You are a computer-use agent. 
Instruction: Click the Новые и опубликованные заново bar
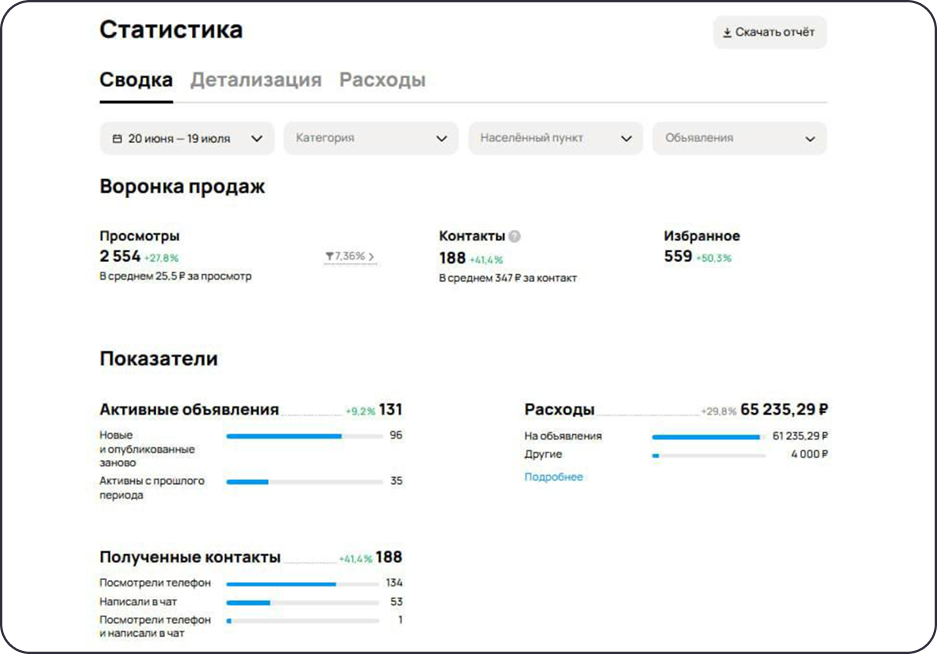[x=283, y=435]
